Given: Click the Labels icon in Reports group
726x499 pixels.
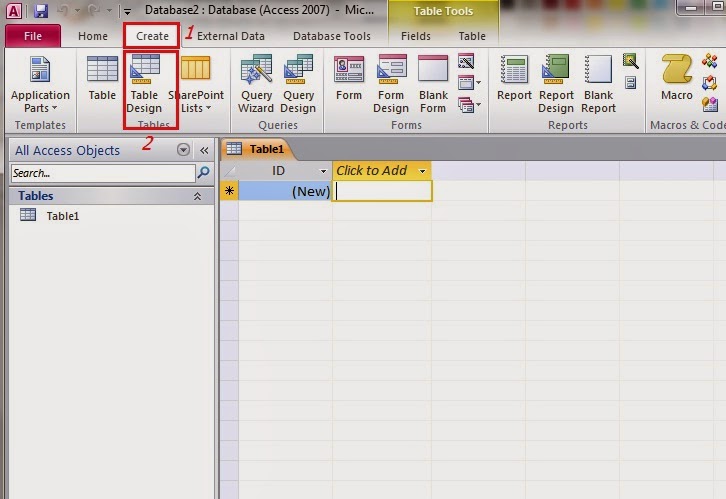Looking at the screenshot, I should 630,83.
